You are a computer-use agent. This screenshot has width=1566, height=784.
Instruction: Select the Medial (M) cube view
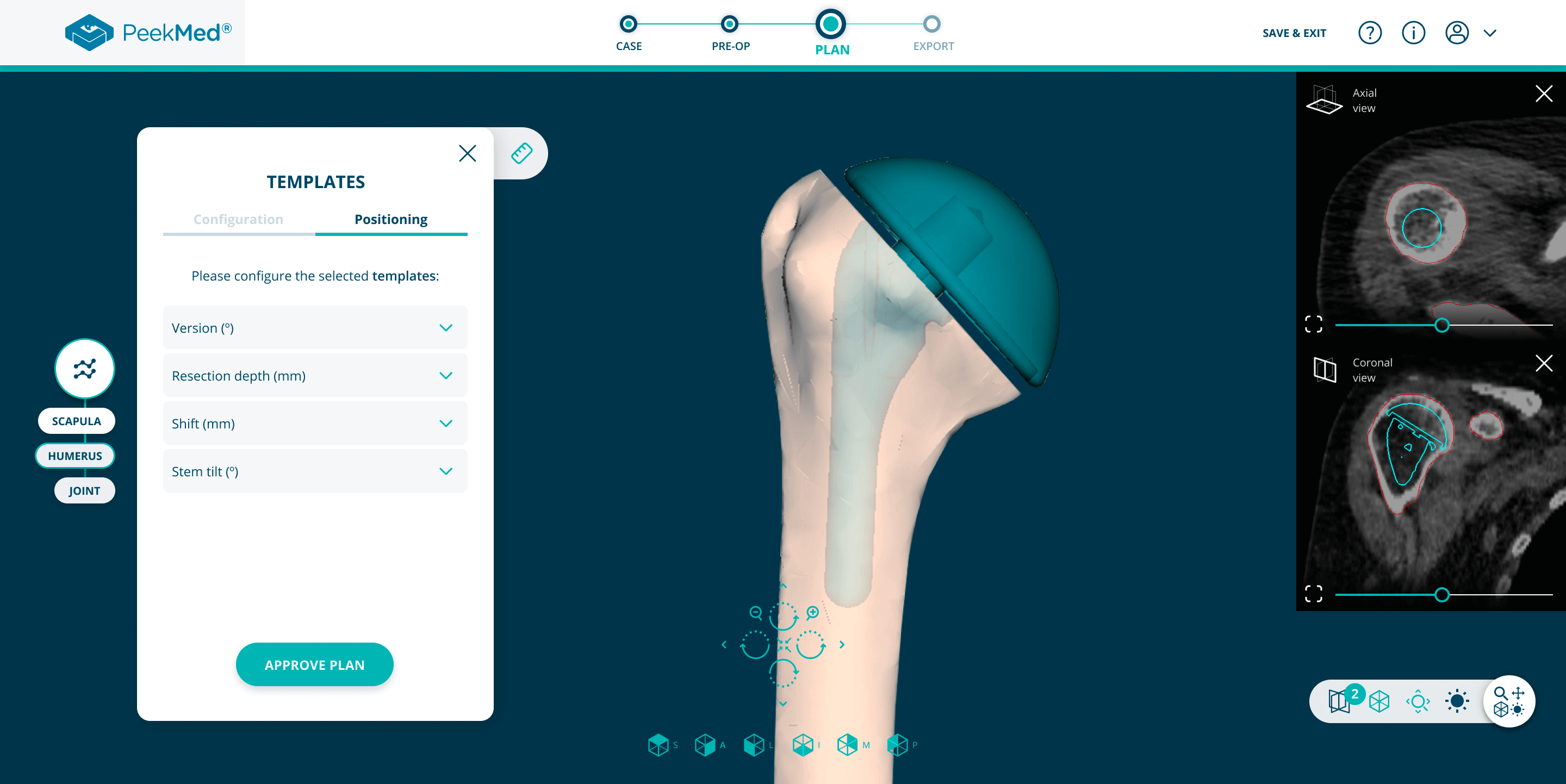point(847,745)
